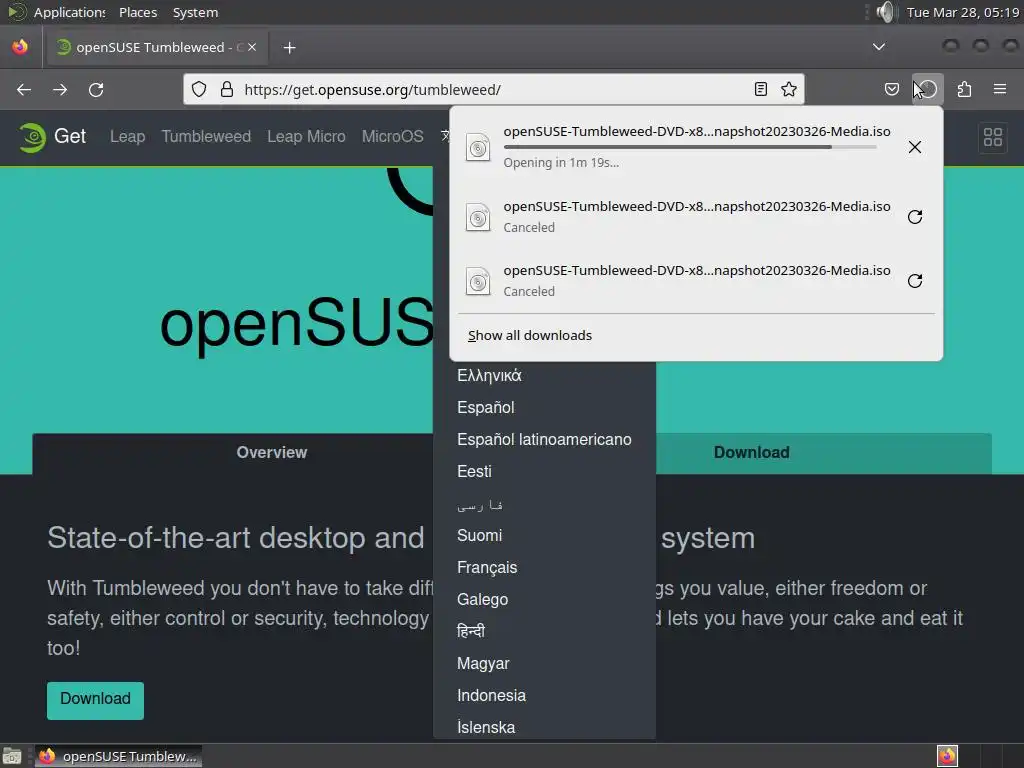1024x768 pixels.
Task: Expand the list all tabs chevron
Action: pos(879,47)
